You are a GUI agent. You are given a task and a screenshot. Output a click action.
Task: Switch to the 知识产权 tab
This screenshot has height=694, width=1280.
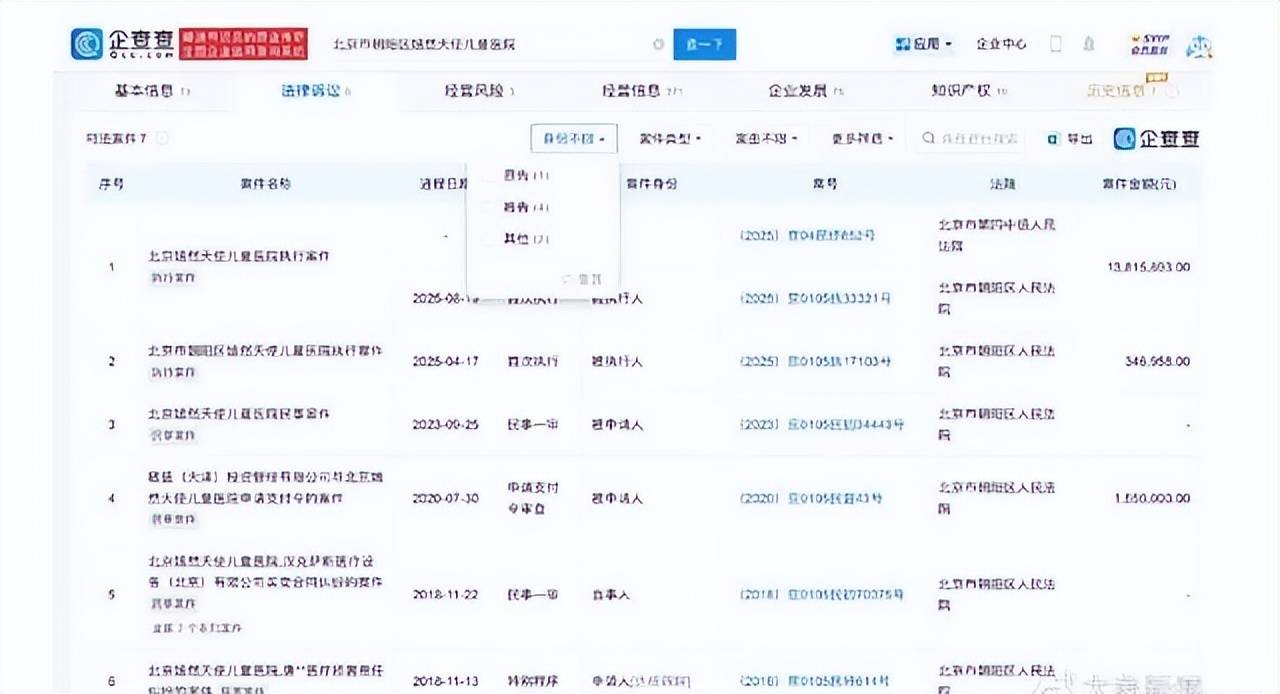[969, 91]
